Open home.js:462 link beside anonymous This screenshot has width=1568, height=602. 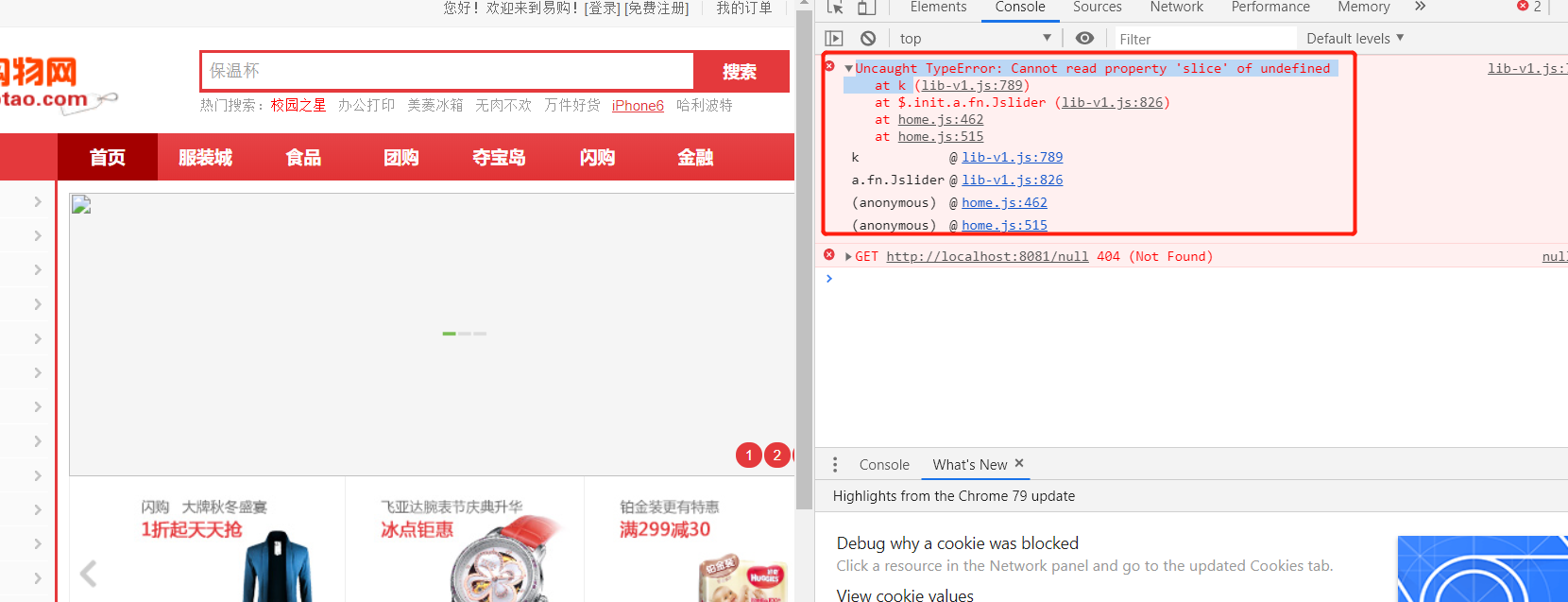(1004, 202)
